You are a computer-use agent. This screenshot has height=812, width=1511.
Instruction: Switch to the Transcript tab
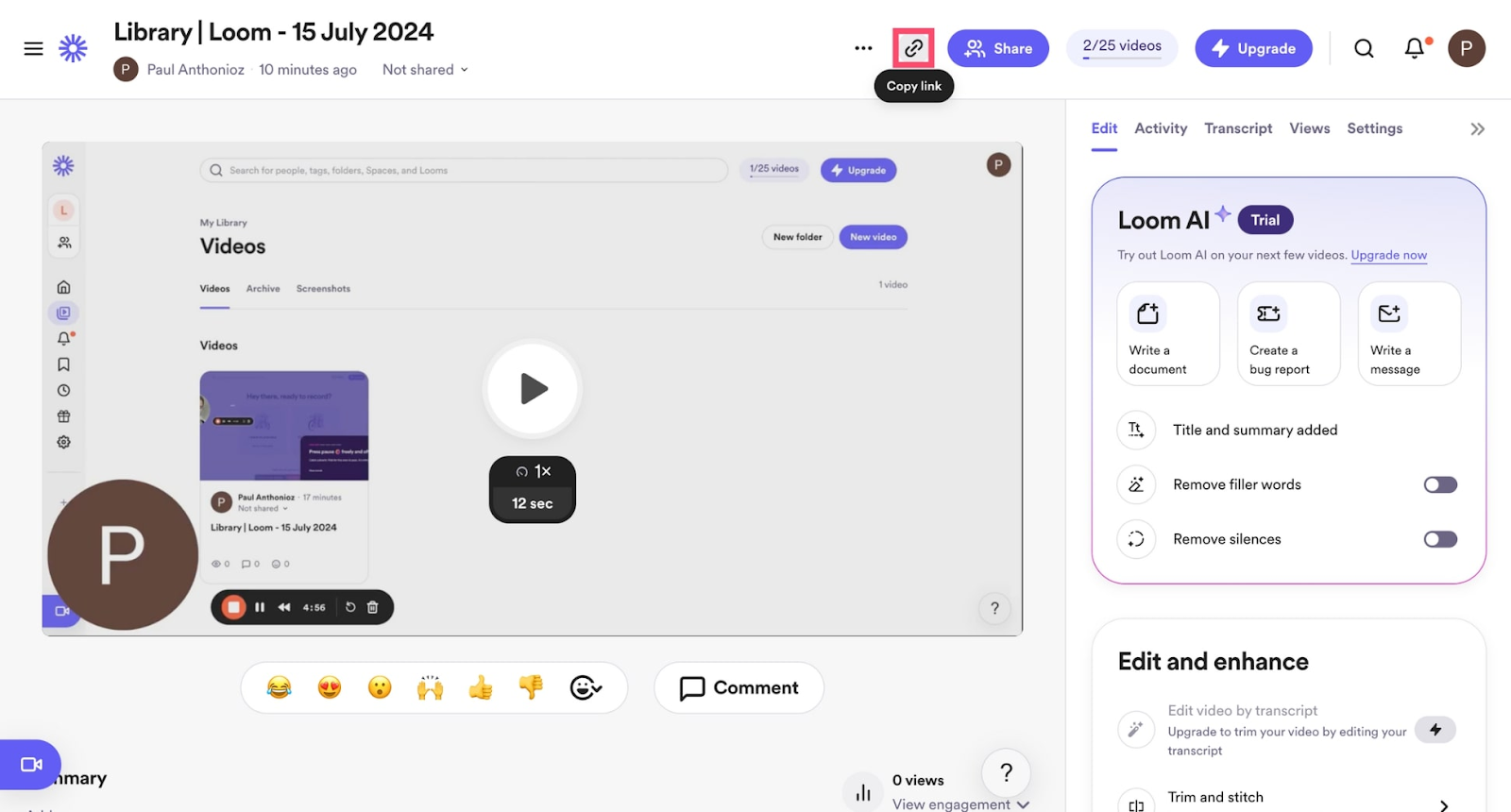1237,128
